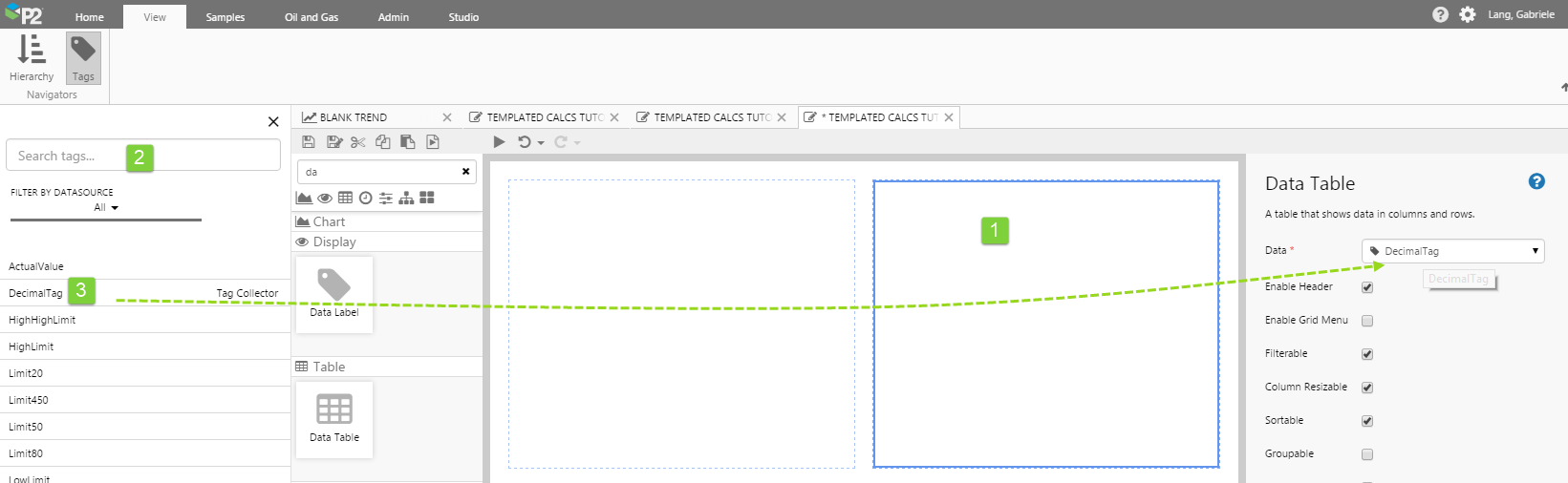Open the Admin ribbon tab
The width and height of the screenshot is (1568, 483).
[x=393, y=17]
